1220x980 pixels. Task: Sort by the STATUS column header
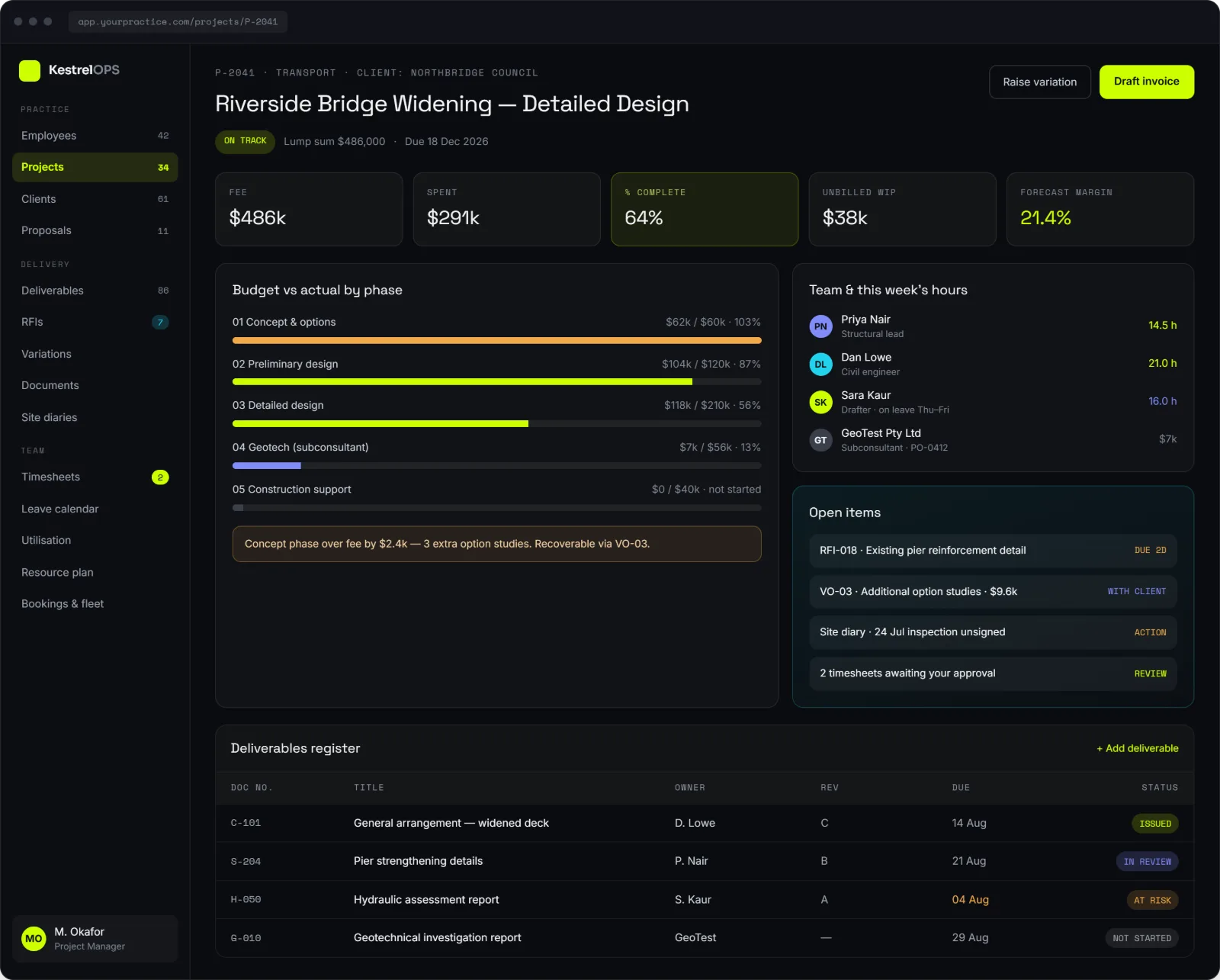coord(1160,788)
